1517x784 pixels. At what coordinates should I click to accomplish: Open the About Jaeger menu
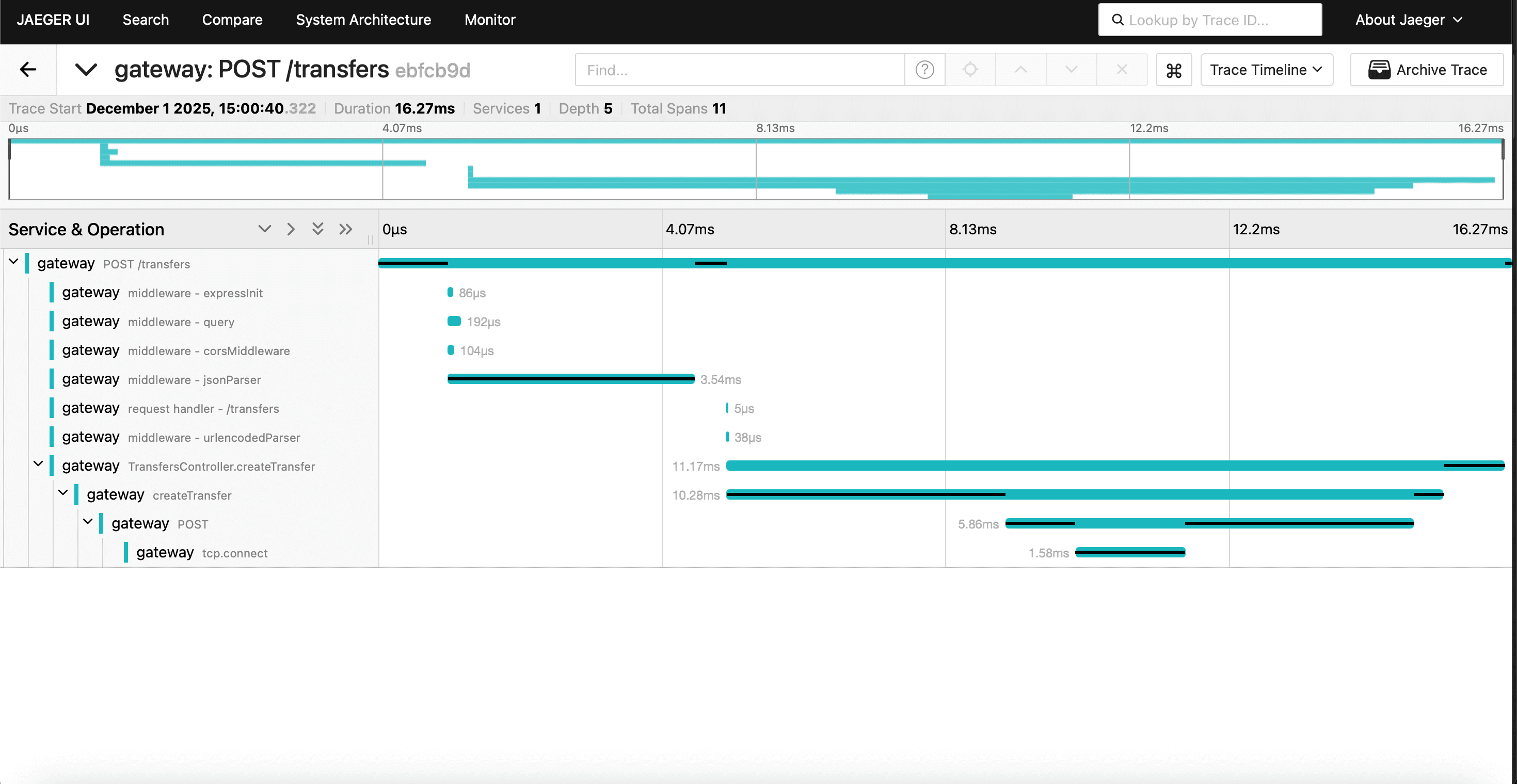coord(1408,20)
